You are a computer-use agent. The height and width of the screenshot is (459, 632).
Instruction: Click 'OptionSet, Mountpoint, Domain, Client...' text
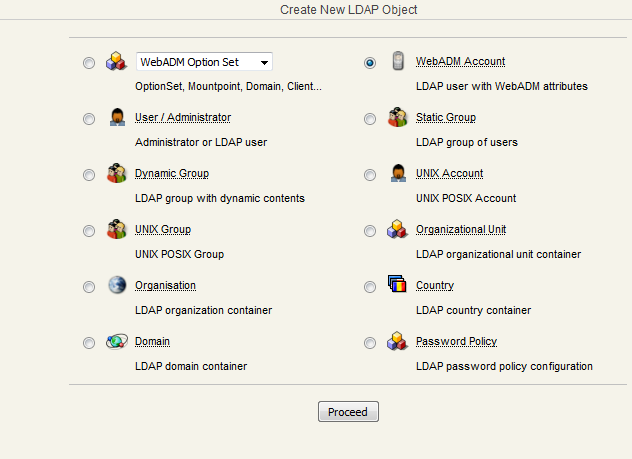pos(228,86)
